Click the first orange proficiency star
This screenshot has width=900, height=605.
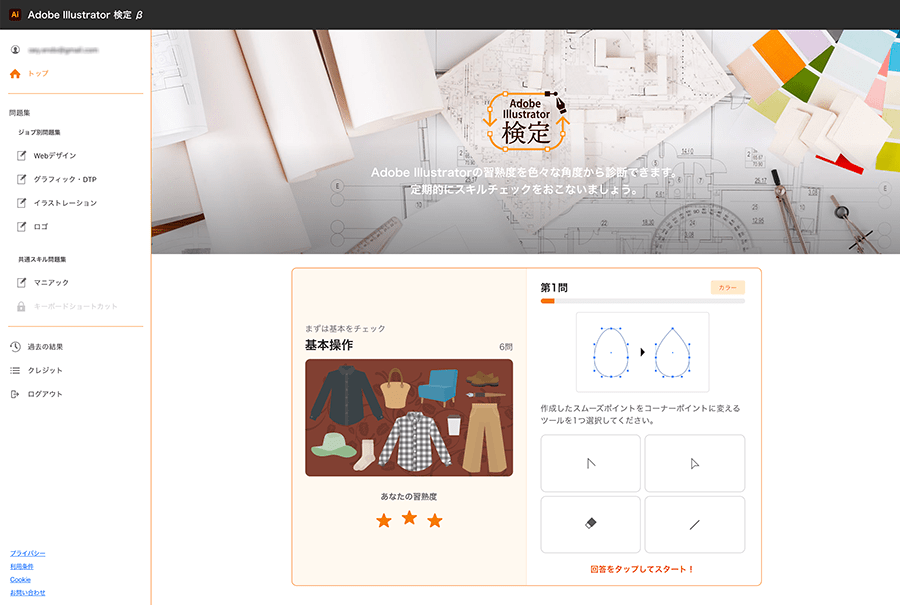pos(383,520)
